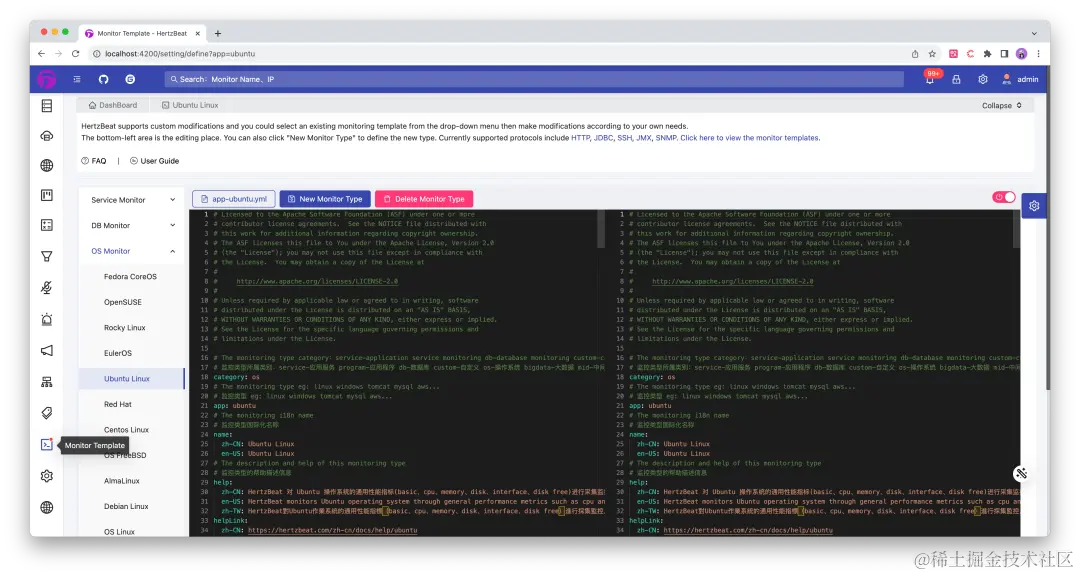Open the gear settings icon in the sidebar
1080x576 pixels.
pos(47,476)
